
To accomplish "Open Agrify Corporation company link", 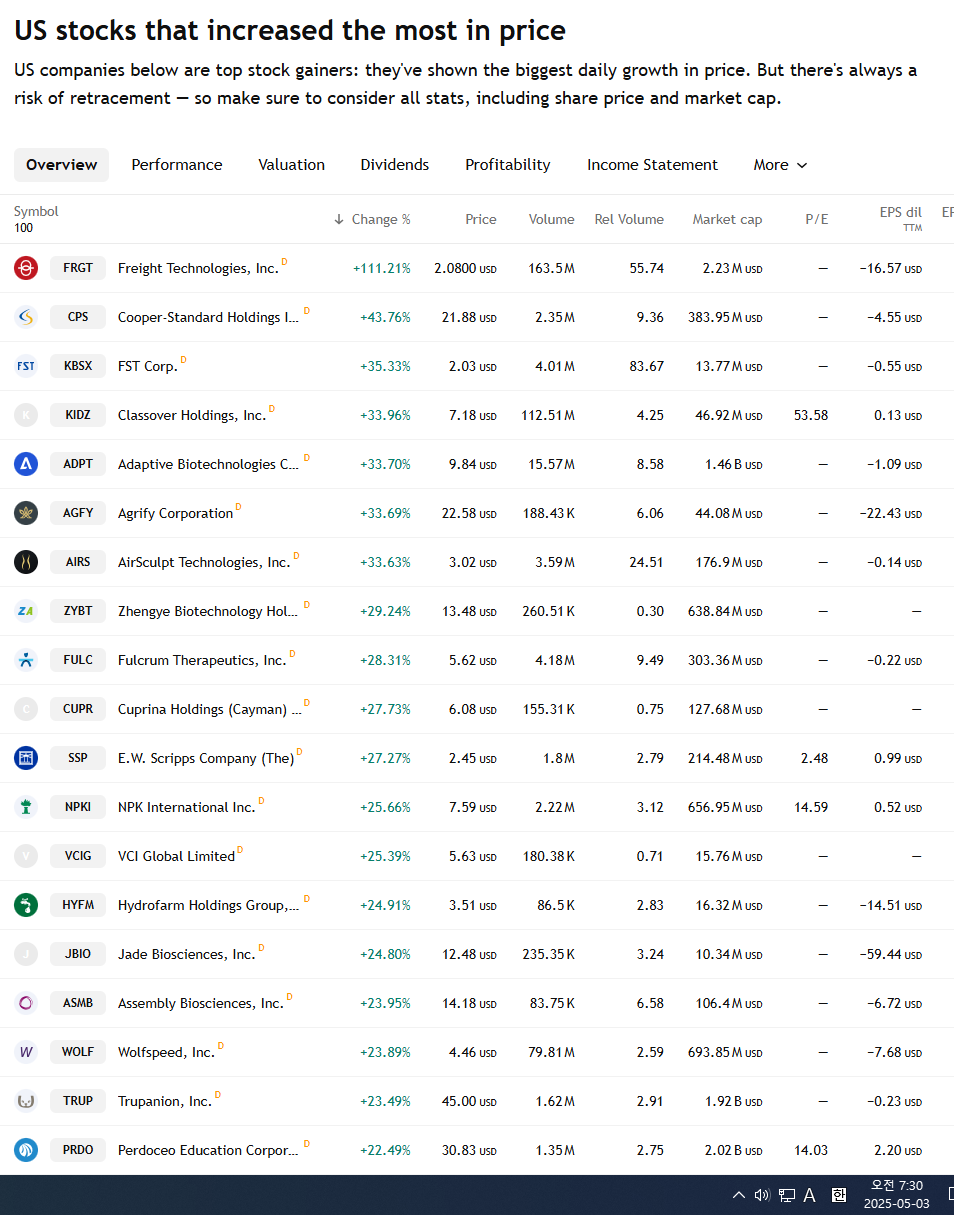I will tap(175, 513).
